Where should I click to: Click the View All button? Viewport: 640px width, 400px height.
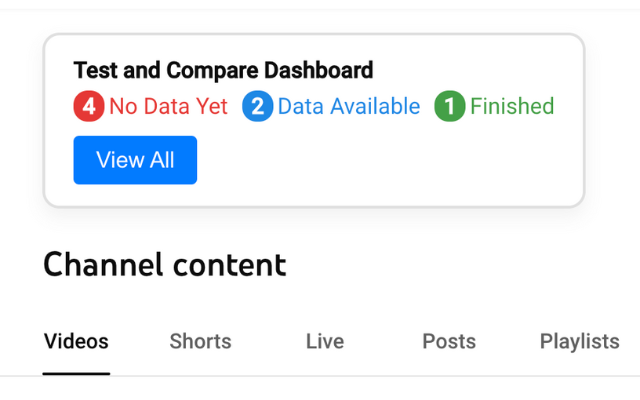135,160
